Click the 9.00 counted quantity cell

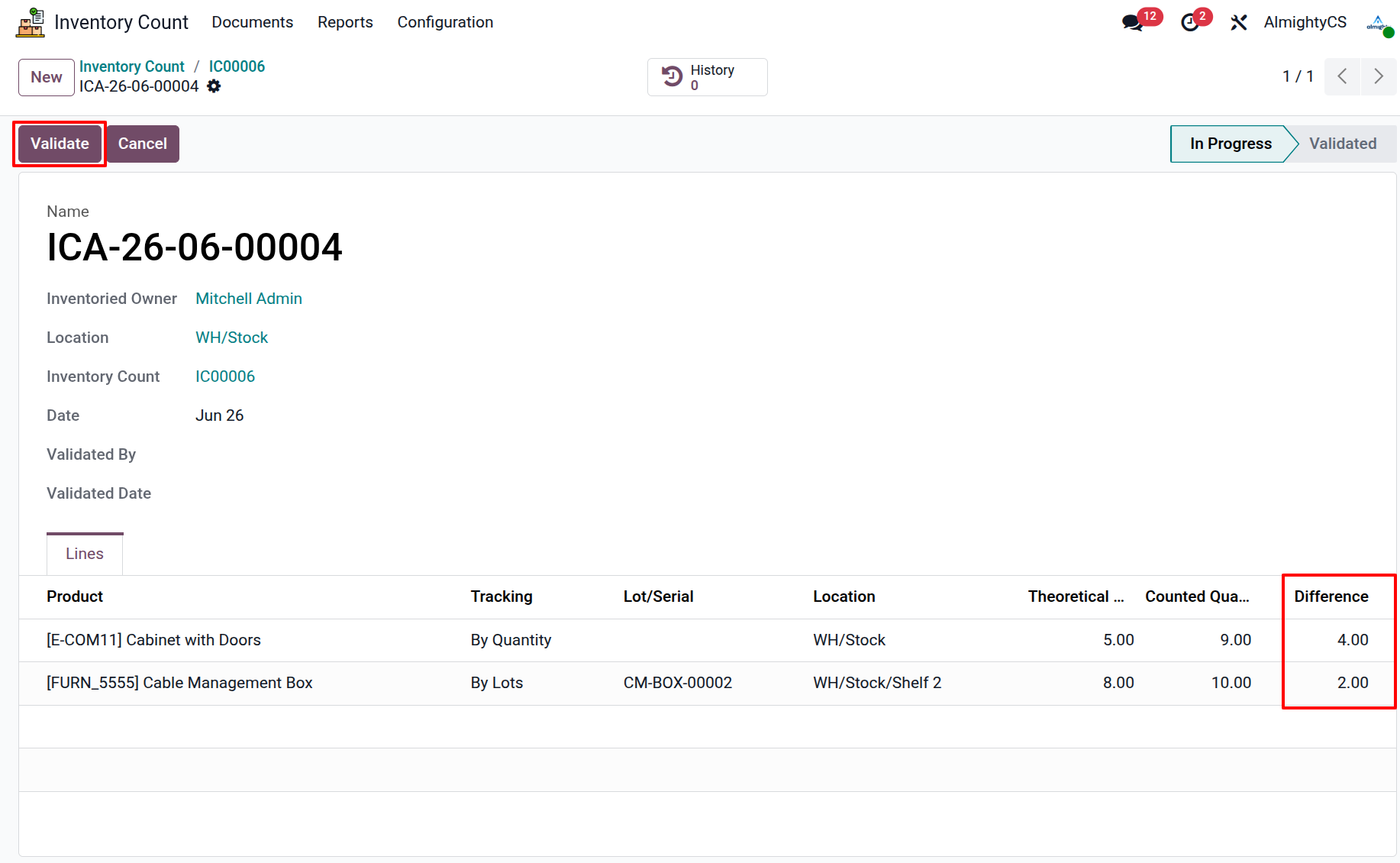coord(1235,640)
